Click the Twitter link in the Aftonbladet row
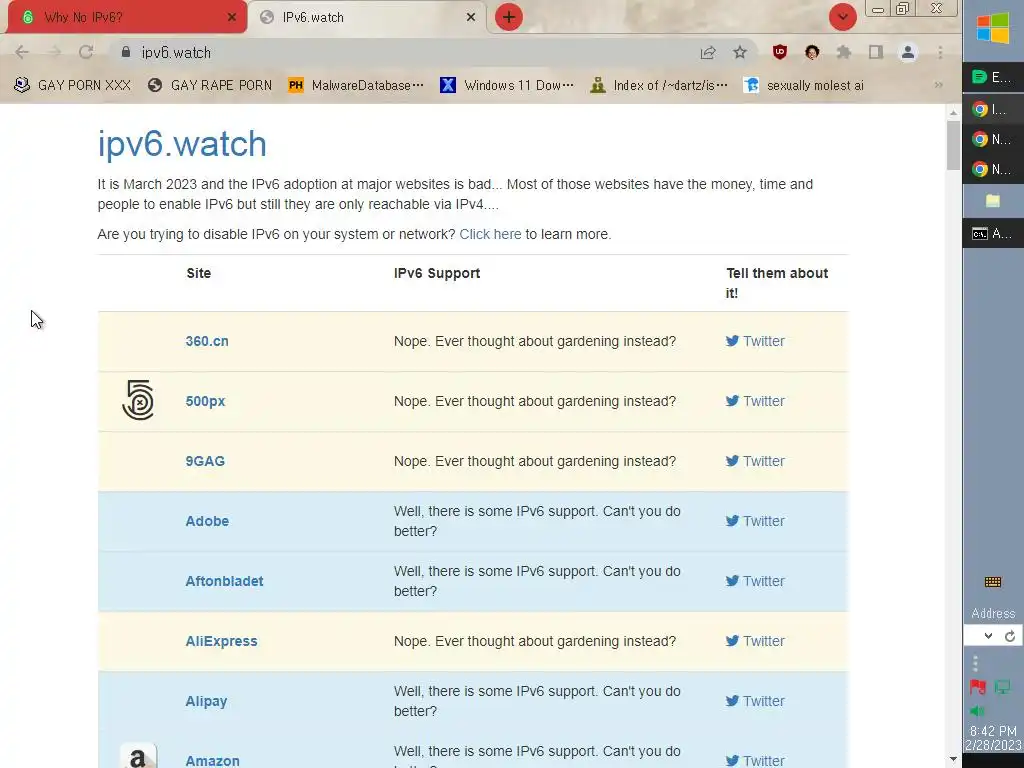Image resolution: width=1024 pixels, height=768 pixels. click(755, 581)
